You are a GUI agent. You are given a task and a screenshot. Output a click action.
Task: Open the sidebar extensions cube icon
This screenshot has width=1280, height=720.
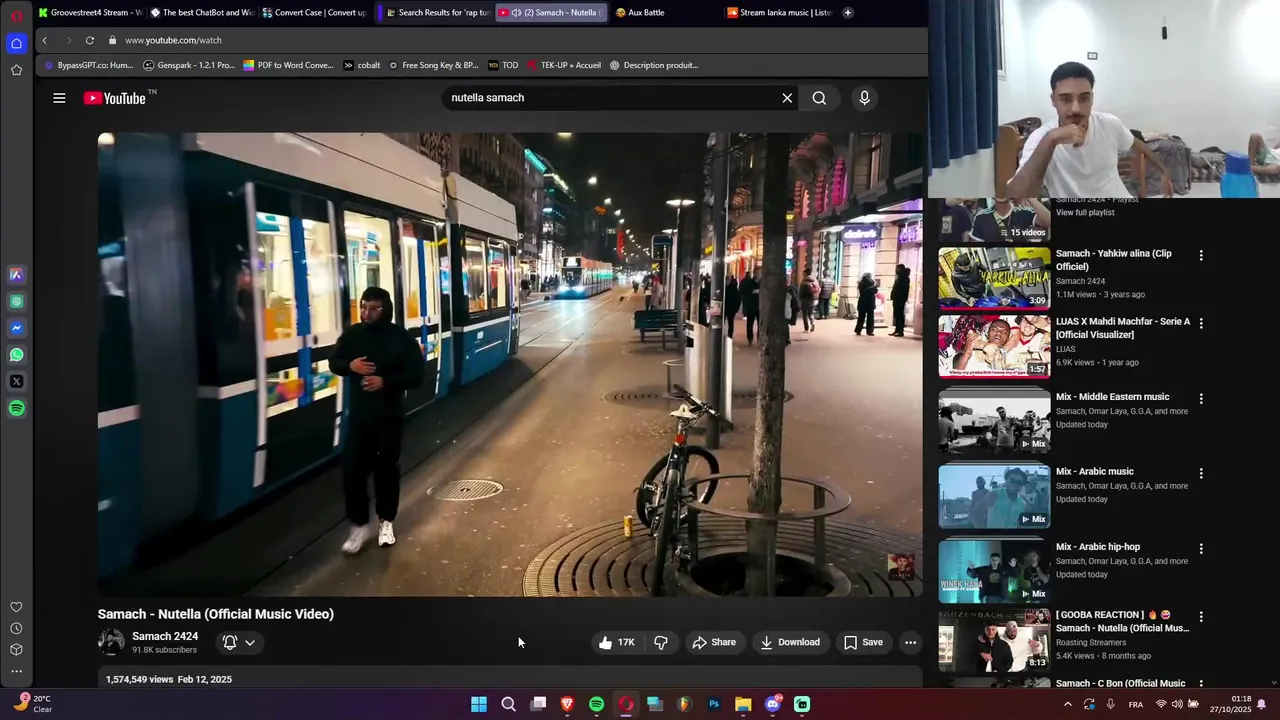pyautogui.click(x=16, y=649)
